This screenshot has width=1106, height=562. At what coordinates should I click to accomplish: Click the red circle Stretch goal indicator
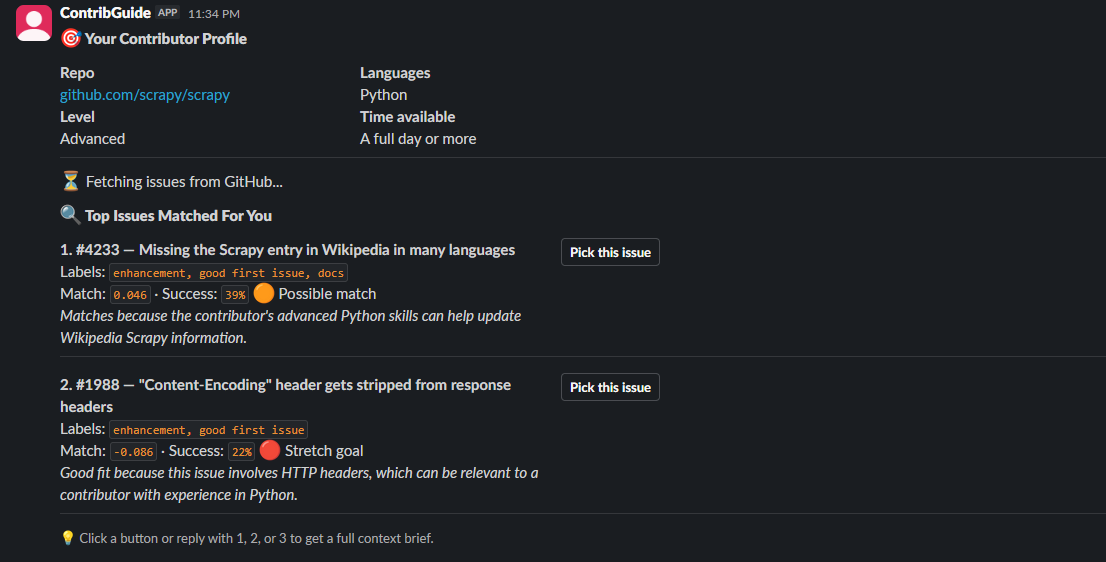(x=269, y=450)
